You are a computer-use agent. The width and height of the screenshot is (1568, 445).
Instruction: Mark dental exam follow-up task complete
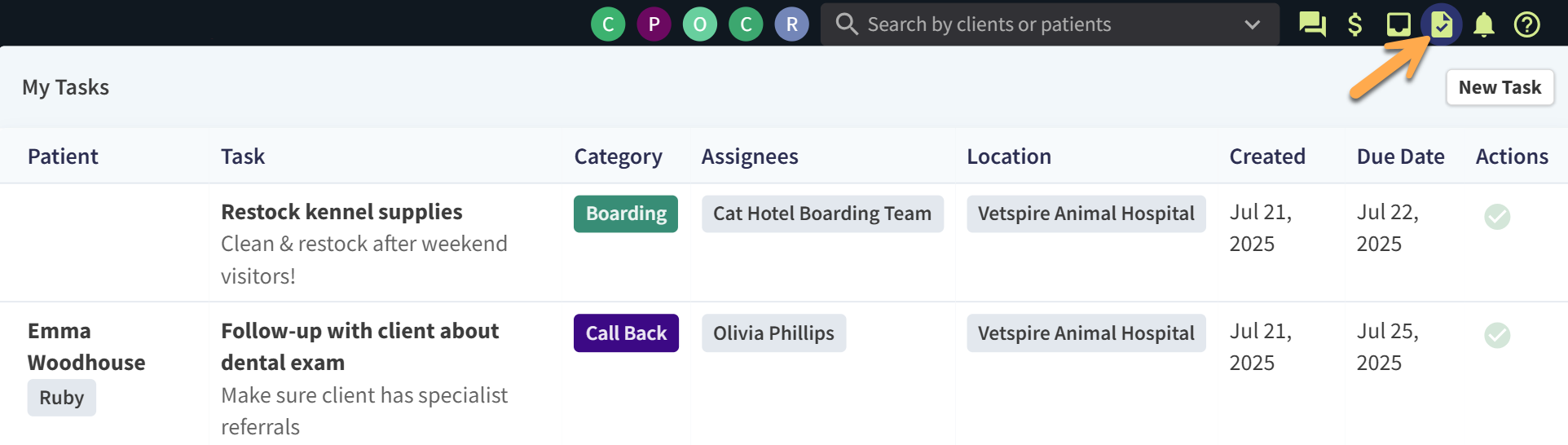[x=1497, y=335]
